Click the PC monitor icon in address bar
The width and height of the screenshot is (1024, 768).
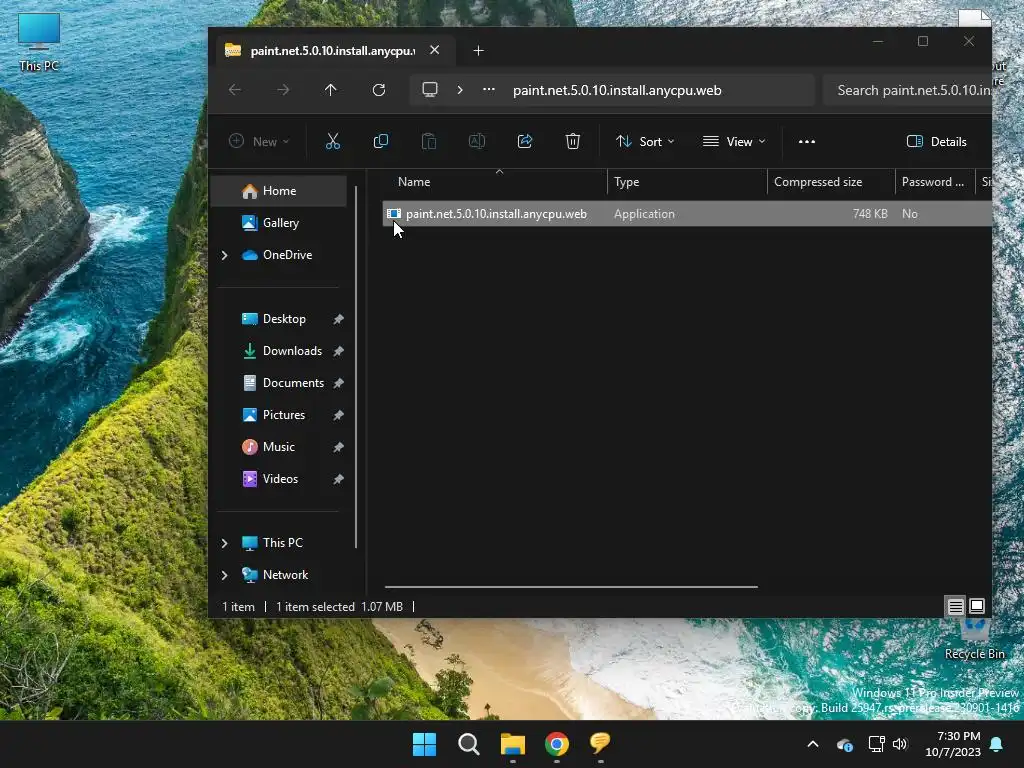coord(430,89)
